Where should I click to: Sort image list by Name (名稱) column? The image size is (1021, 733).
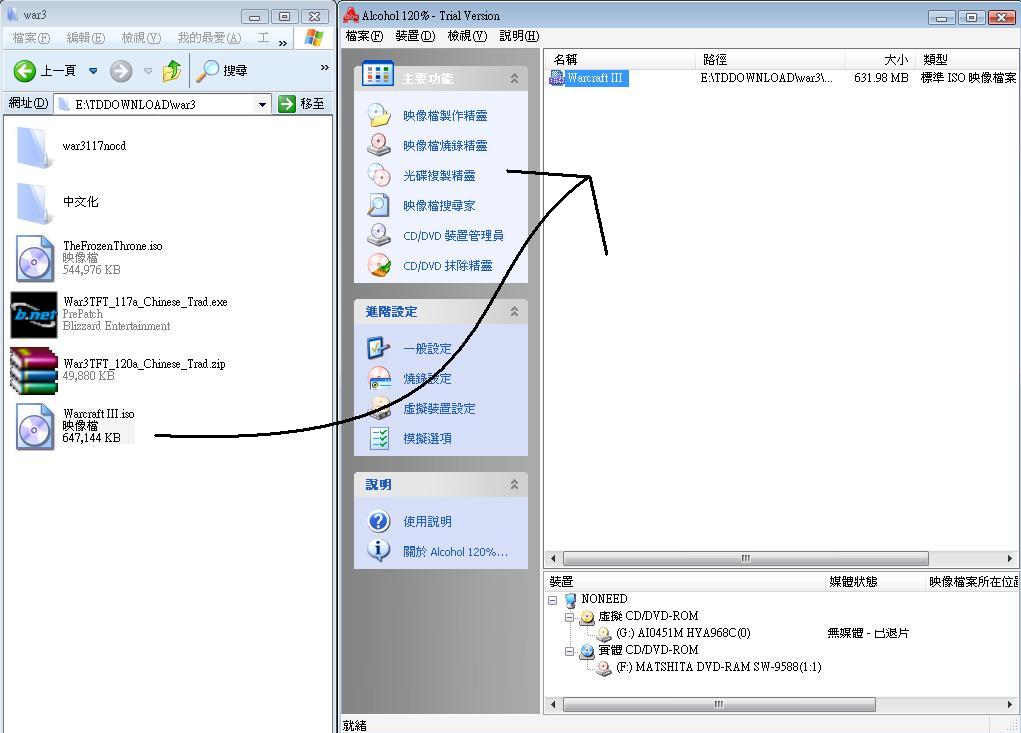(x=620, y=60)
